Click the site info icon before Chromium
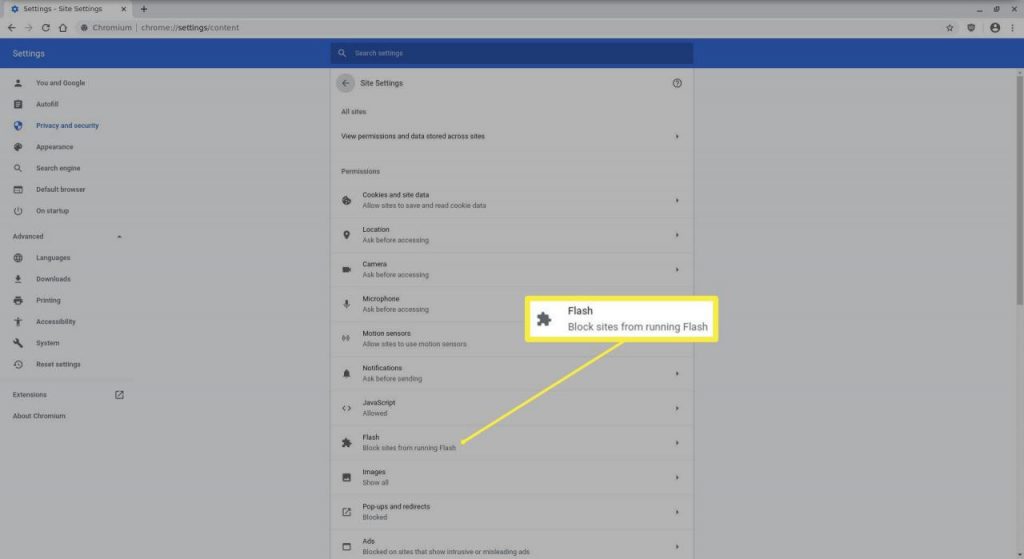This screenshot has height=559, width=1024. coord(84,27)
